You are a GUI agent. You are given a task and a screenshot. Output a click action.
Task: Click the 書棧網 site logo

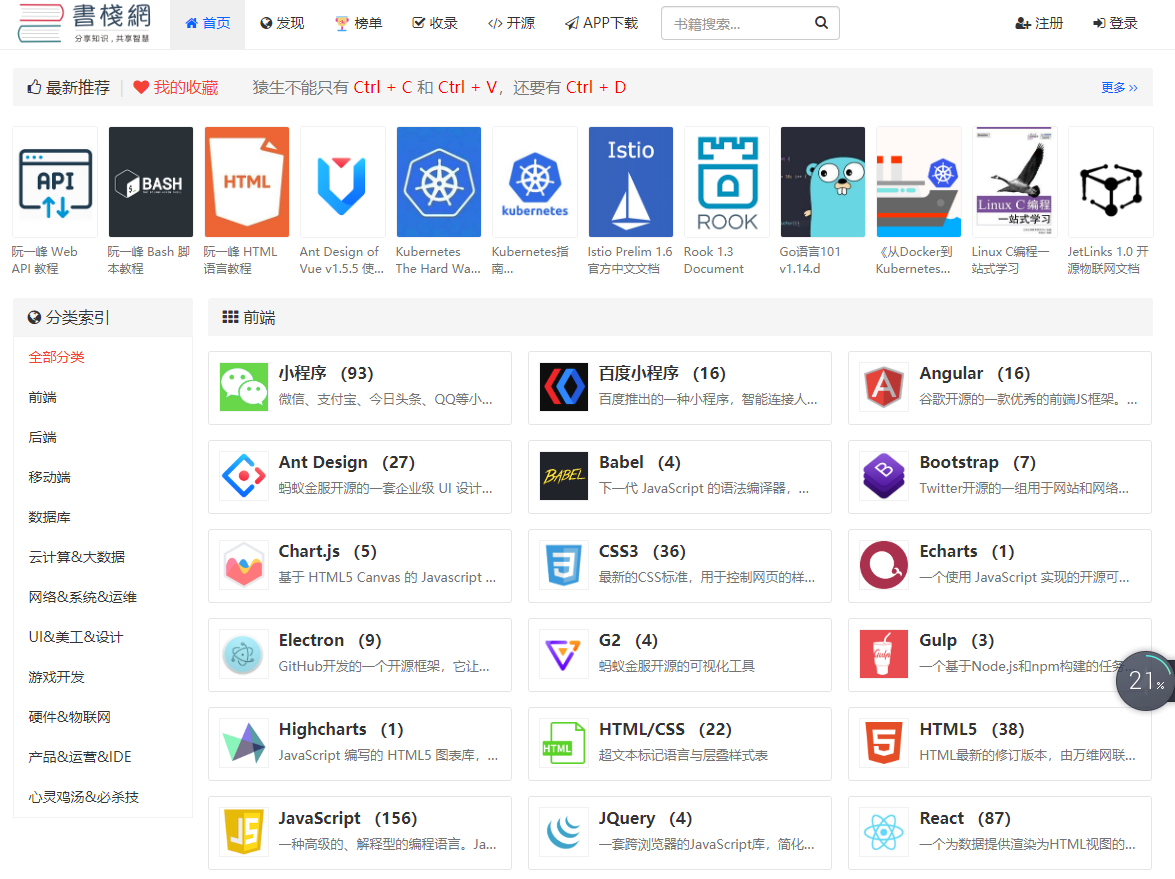click(x=85, y=23)
